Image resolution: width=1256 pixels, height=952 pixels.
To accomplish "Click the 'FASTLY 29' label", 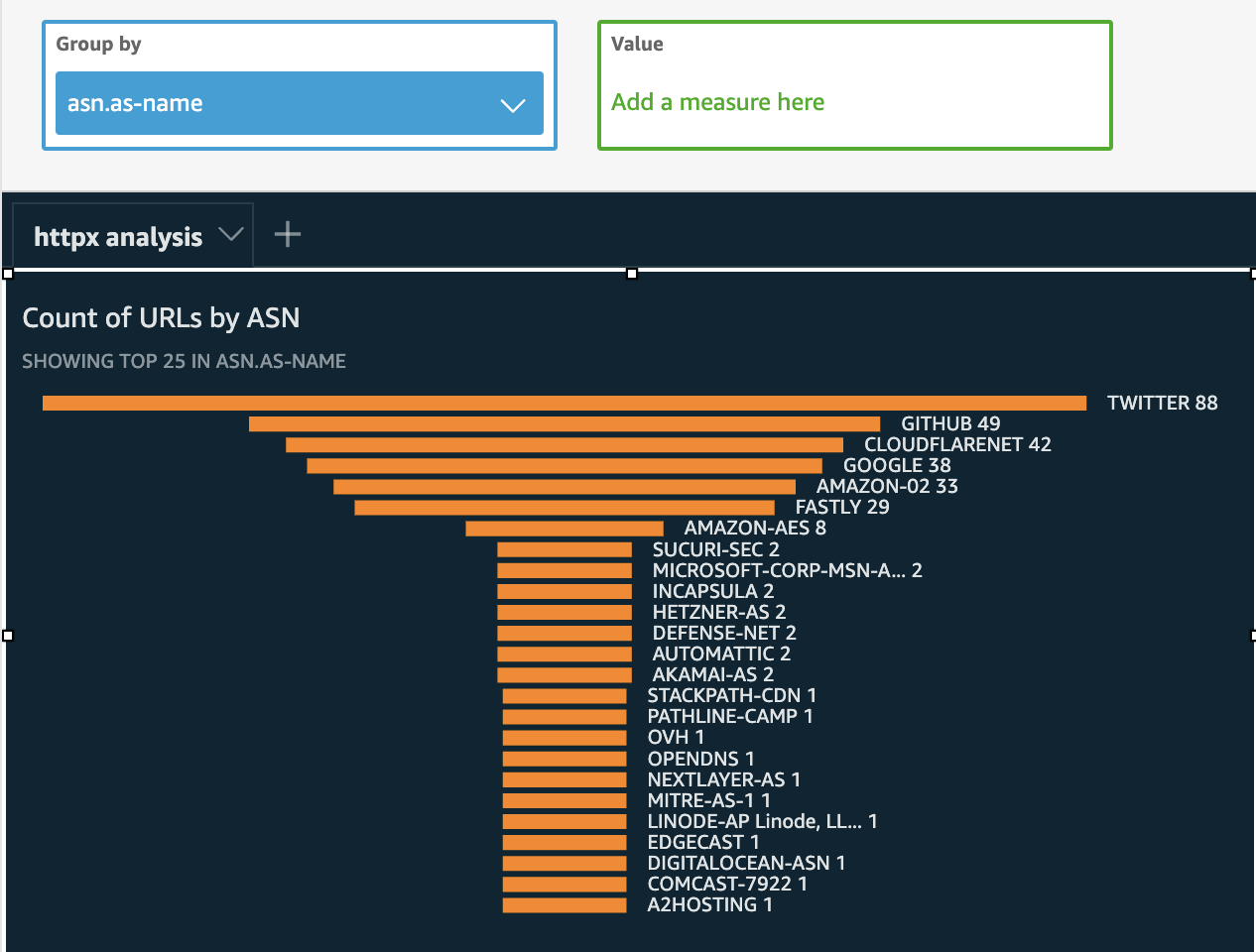I will [842, 507].
